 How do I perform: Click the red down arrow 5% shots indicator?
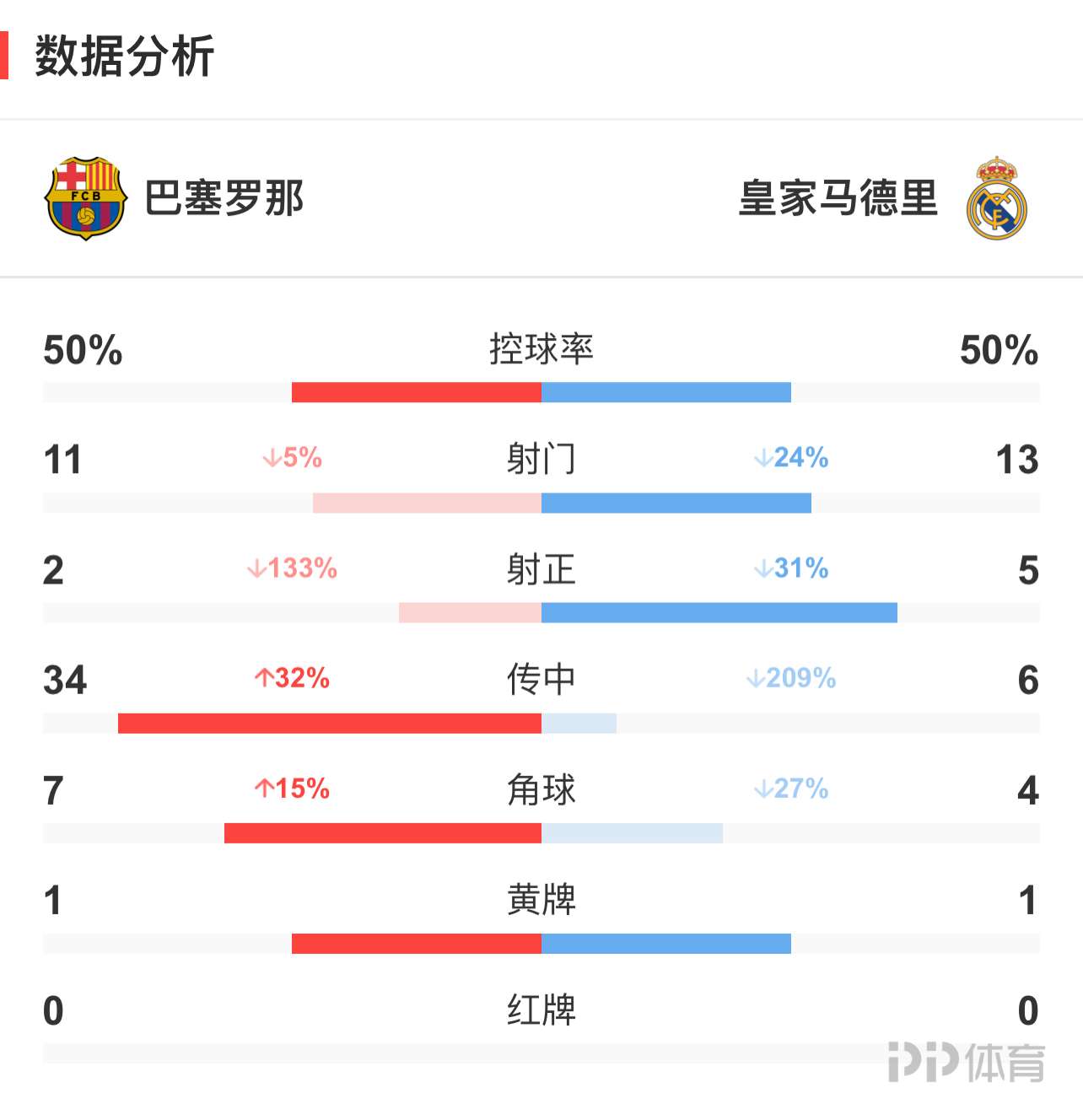292,458
